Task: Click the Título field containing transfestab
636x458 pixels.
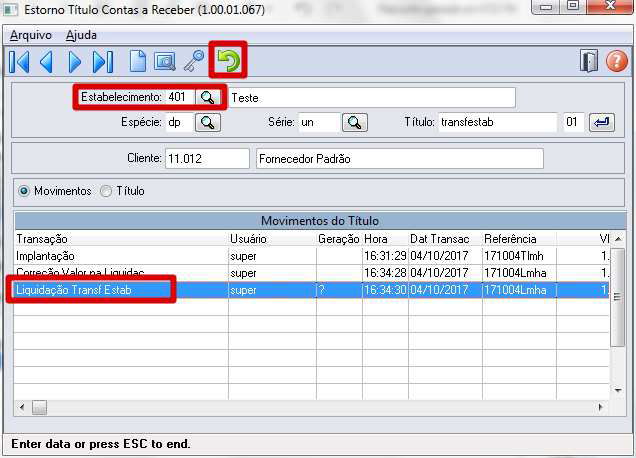Action: (x=498, y=122)
